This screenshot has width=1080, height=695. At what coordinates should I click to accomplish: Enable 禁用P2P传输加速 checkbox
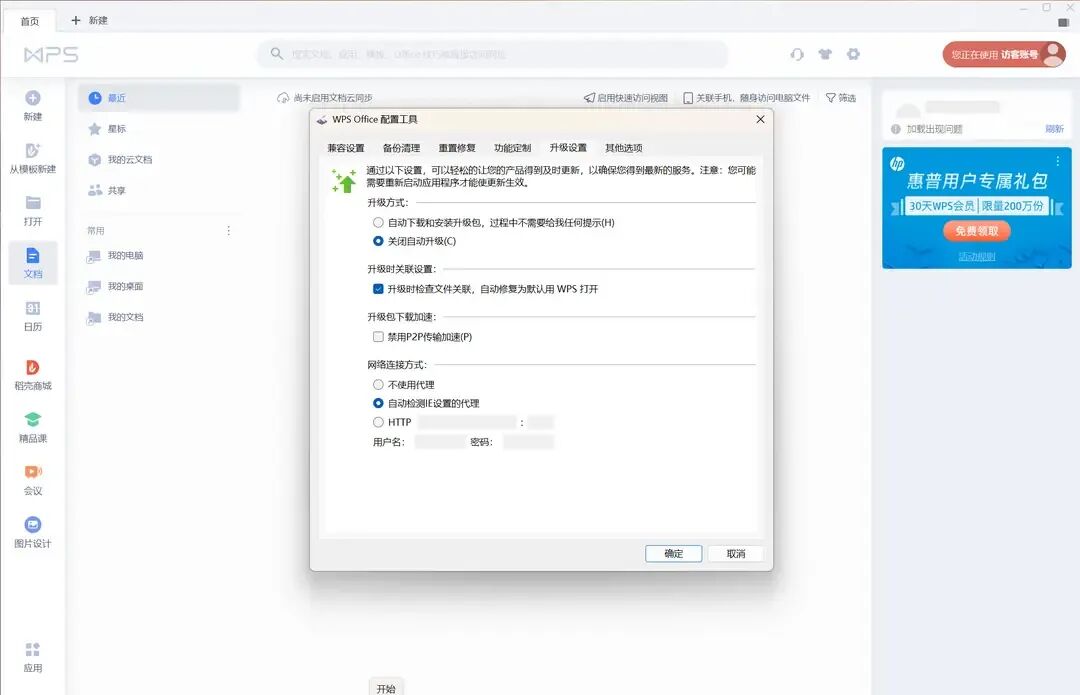[x=378, y=337]
